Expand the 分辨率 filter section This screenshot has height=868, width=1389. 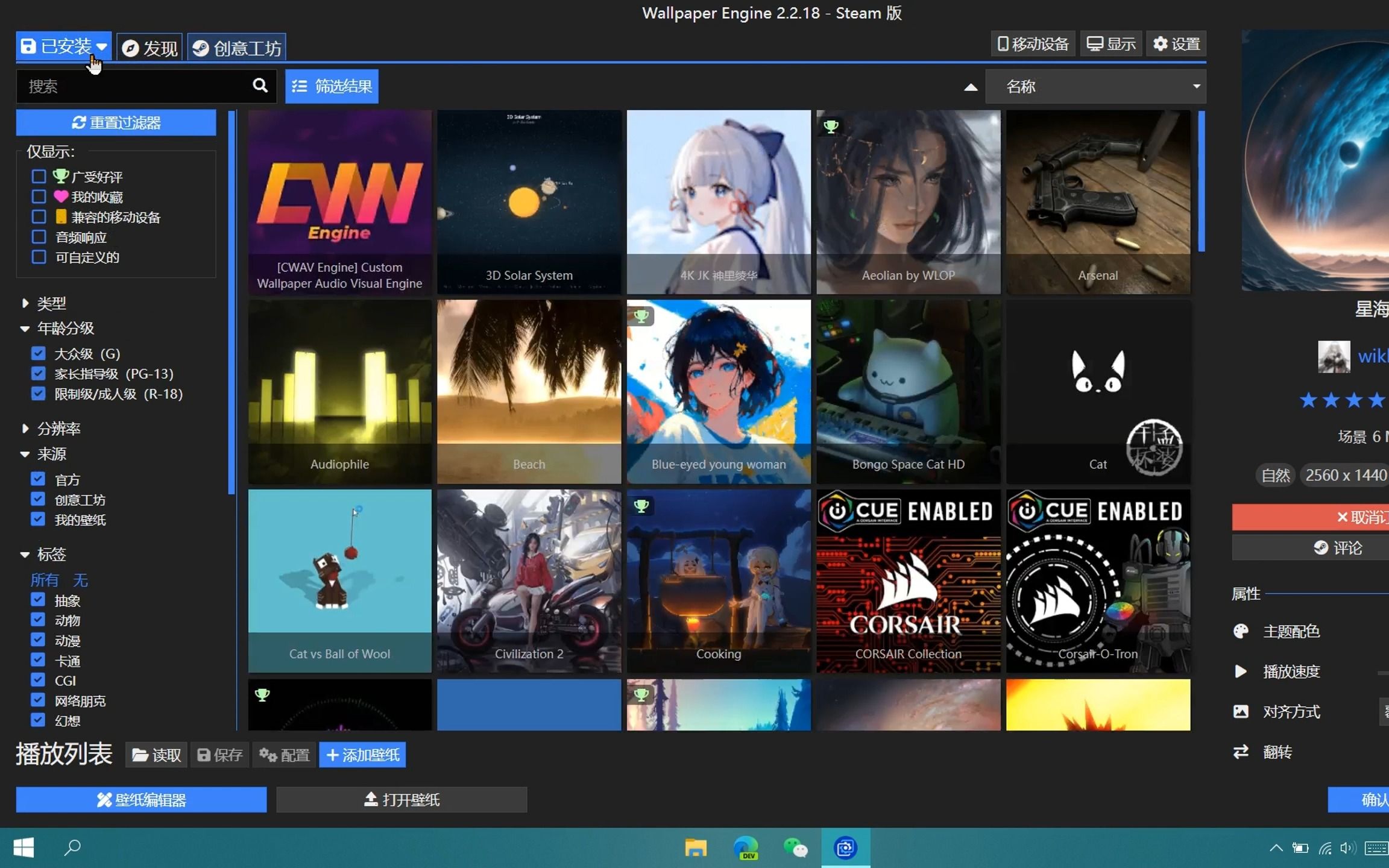click(51, 429)
